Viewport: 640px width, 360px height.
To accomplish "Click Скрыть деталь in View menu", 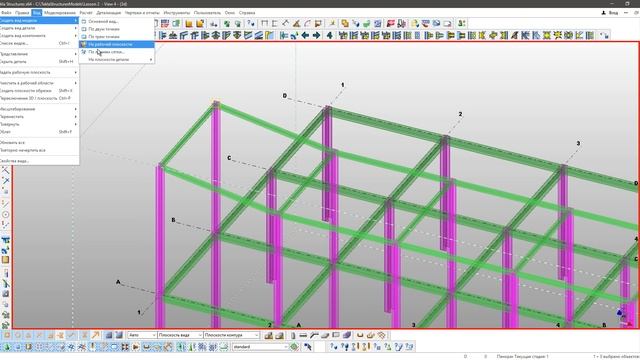I will click(39, 62).
